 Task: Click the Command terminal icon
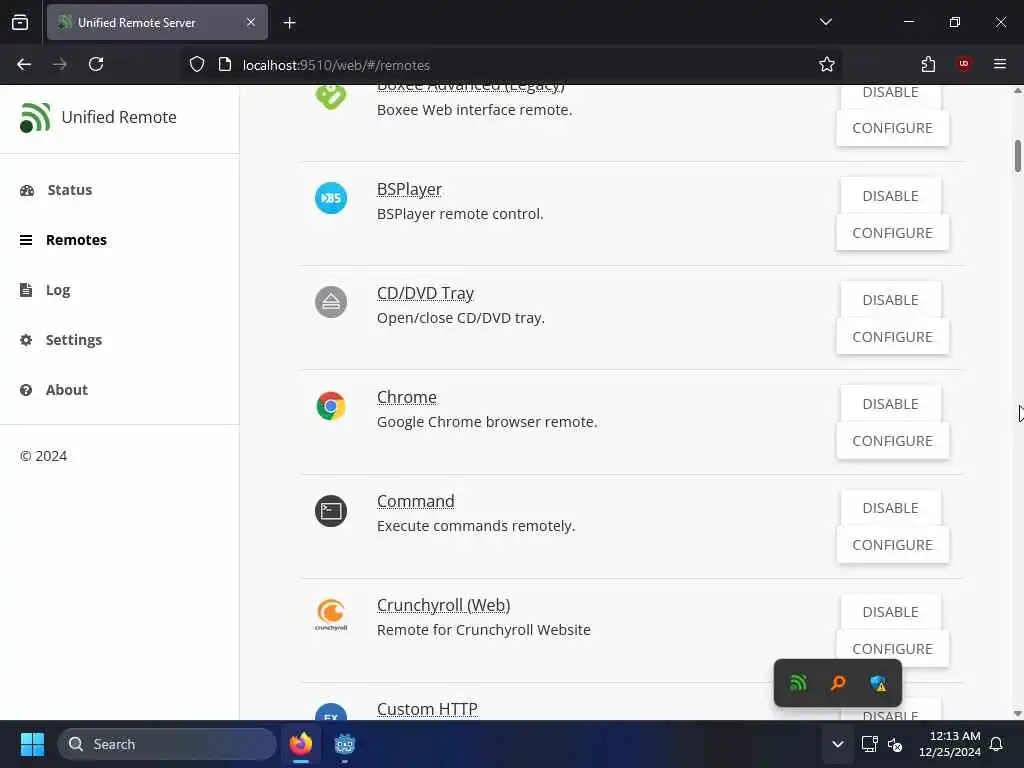pos(331,511)
